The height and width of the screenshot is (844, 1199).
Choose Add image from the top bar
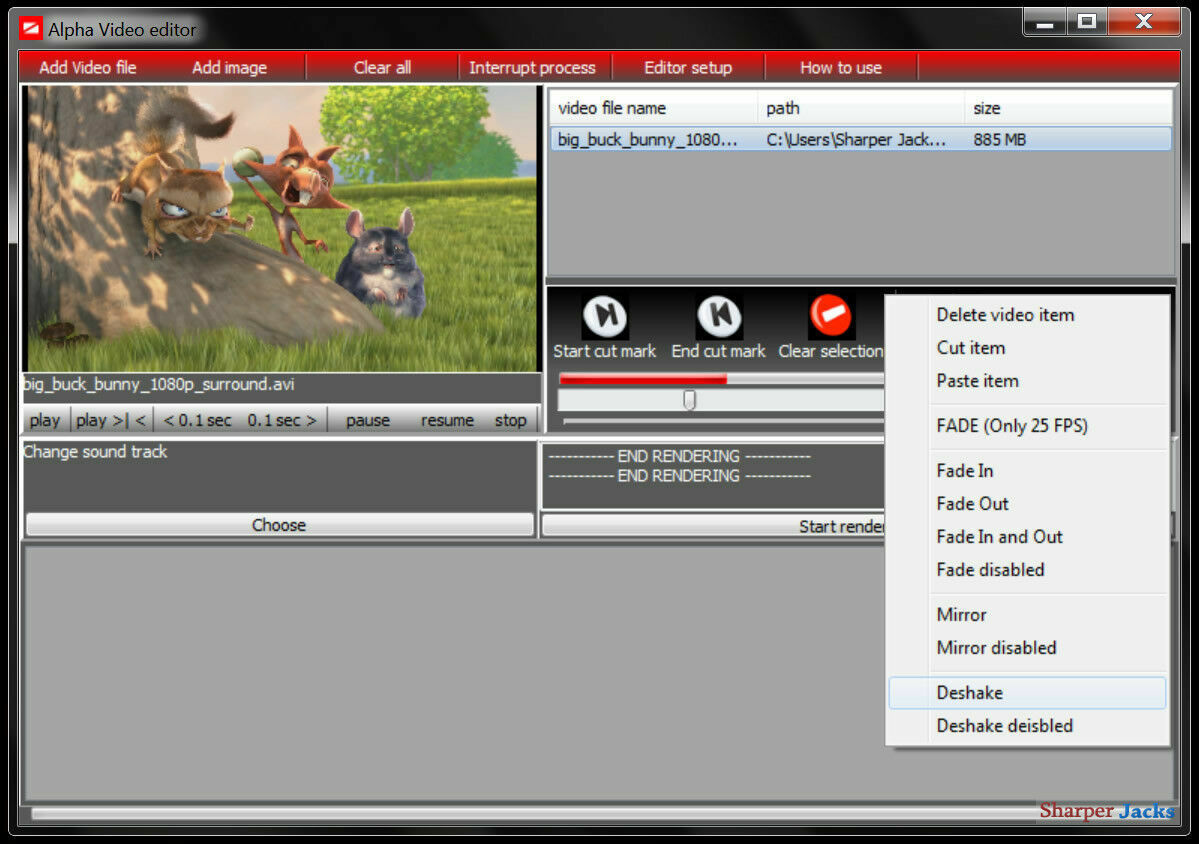tap(229, 67)
